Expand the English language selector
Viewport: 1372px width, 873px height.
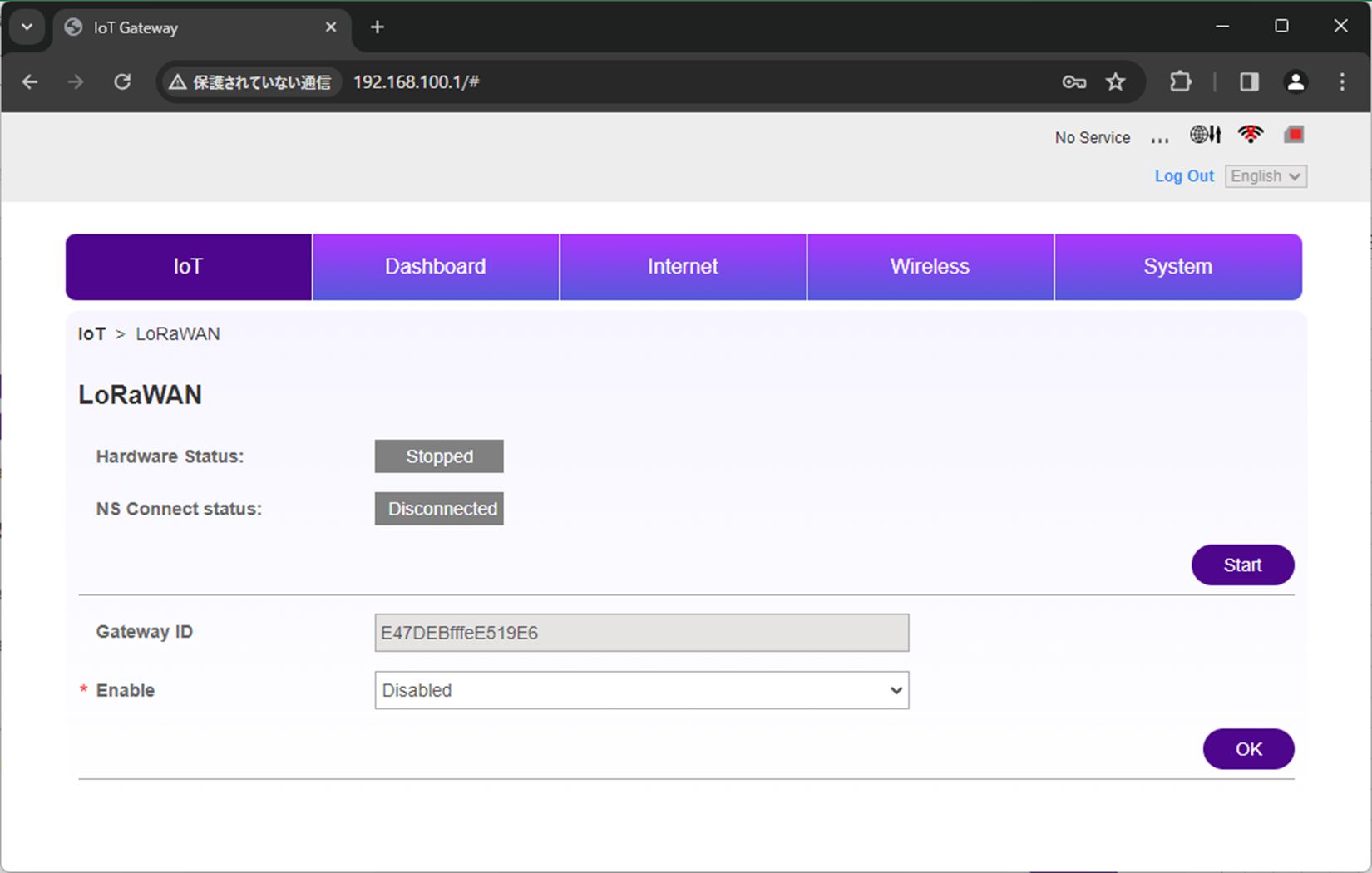click(x=1265, y=176)
